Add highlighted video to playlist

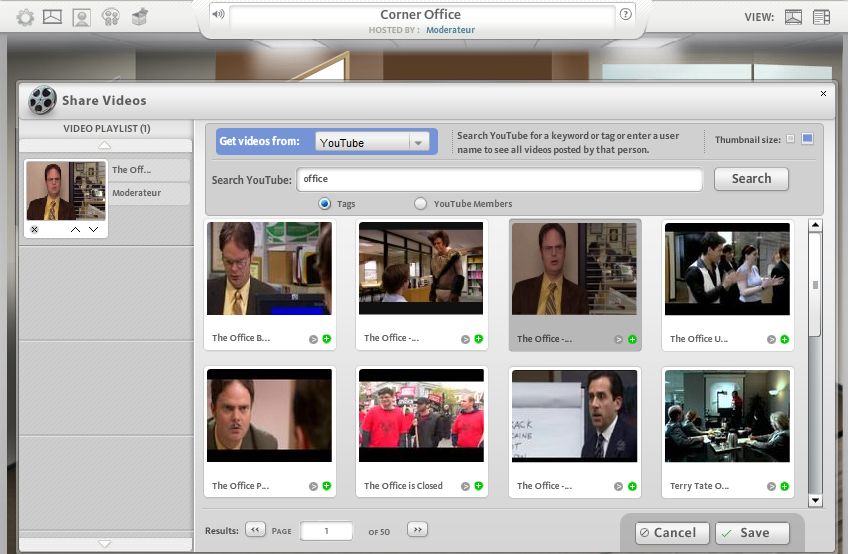[632, 339]
